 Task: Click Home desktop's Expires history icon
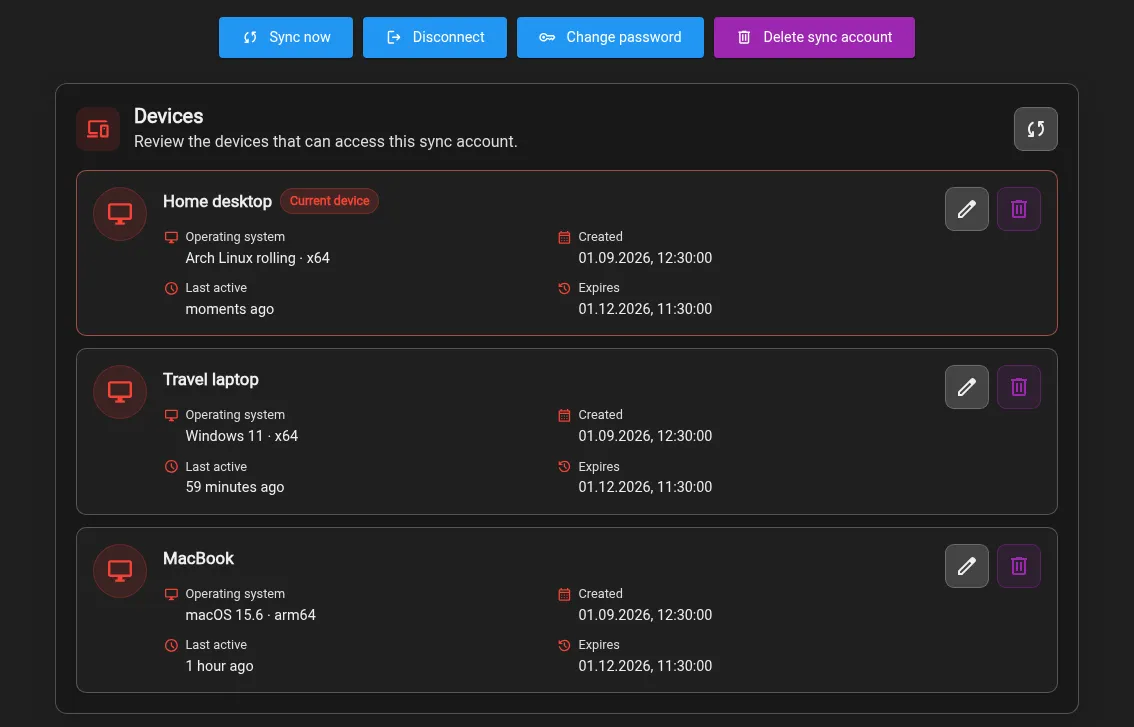pyautogui.click(x=564, y=288)
